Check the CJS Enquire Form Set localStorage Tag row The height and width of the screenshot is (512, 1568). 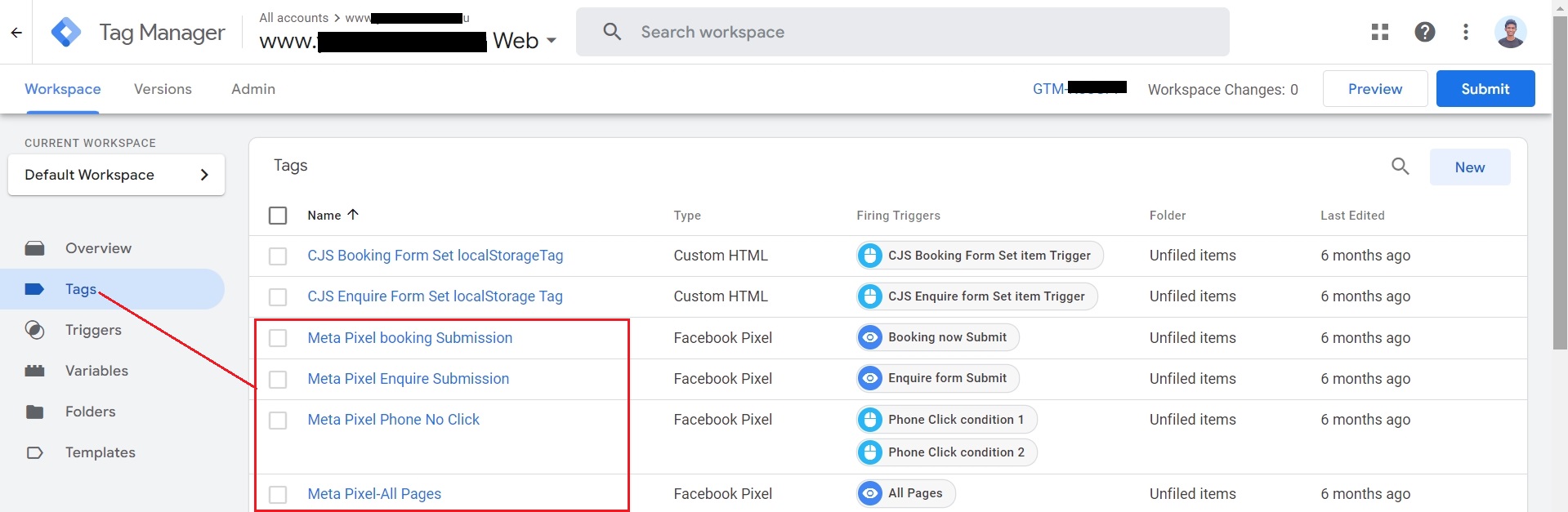(x=278, y=297)
